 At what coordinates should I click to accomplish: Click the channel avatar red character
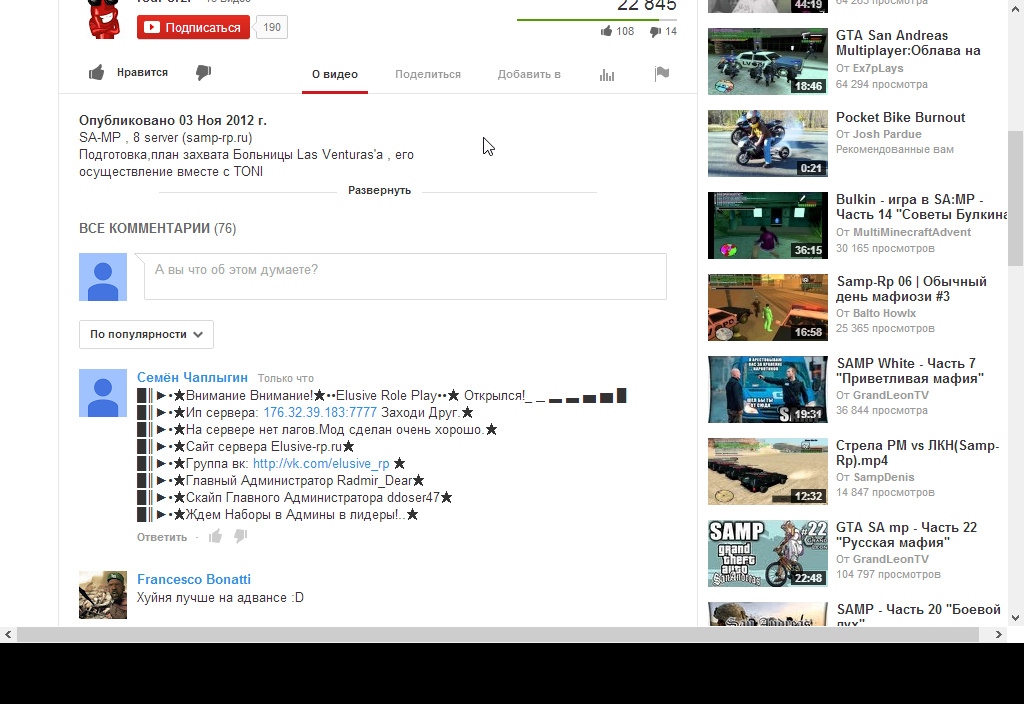pyautogui.click(x=103, y=19)
